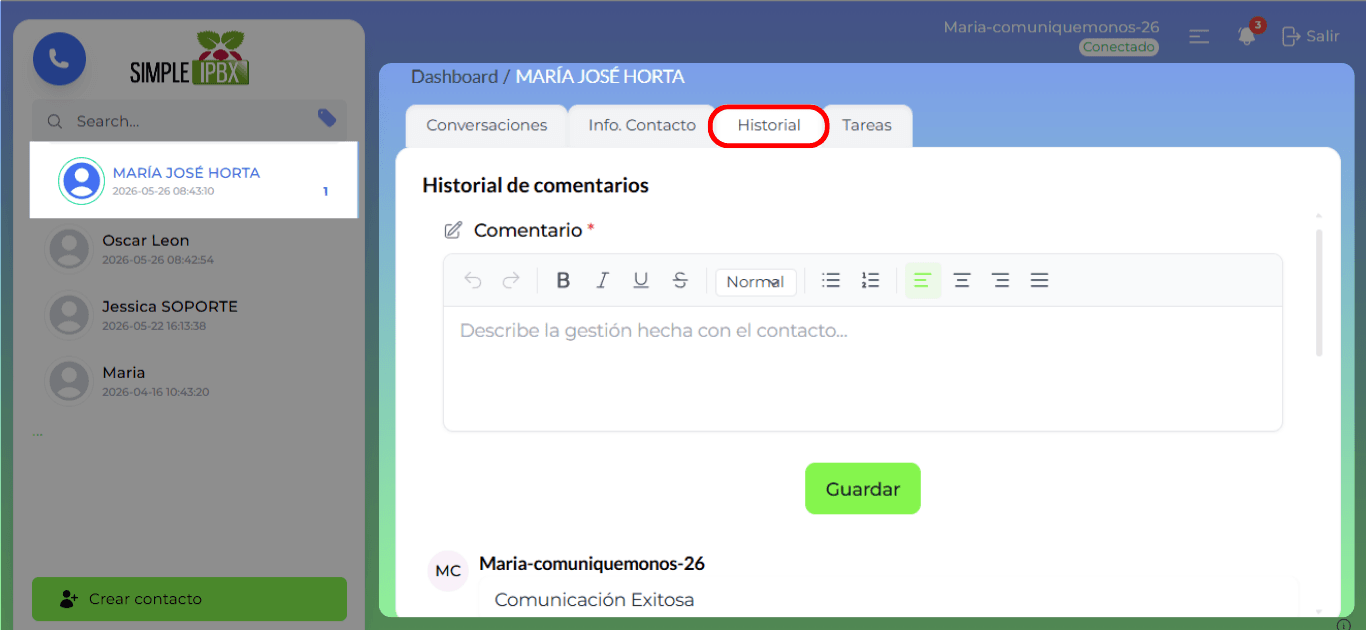Toggle bold formatting

click(x=563, y=281)
